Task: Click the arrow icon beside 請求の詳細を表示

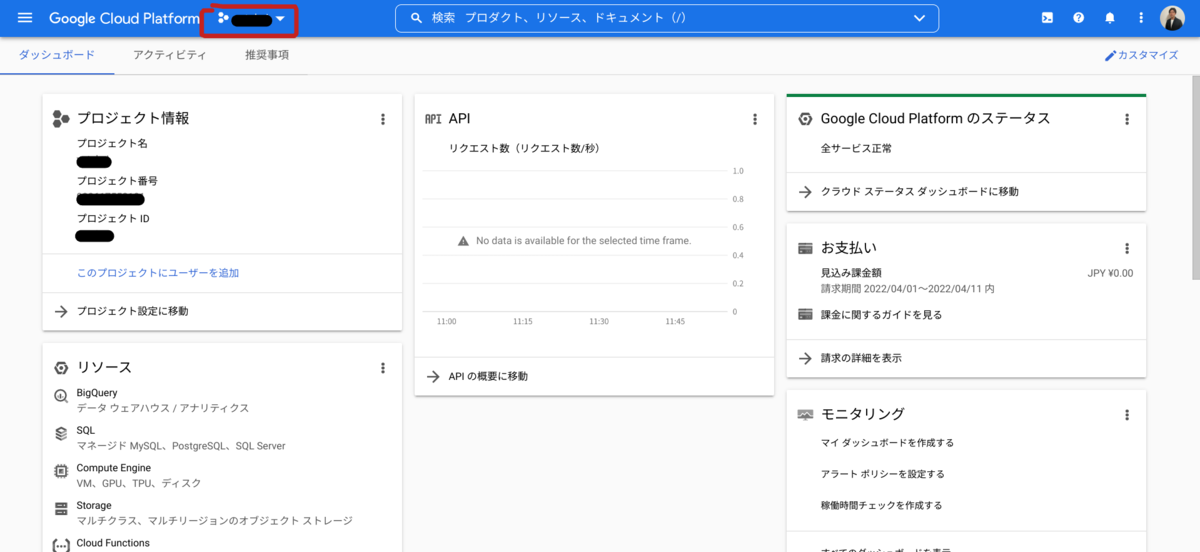Action: pyautogui.click(x=805, y=358)
